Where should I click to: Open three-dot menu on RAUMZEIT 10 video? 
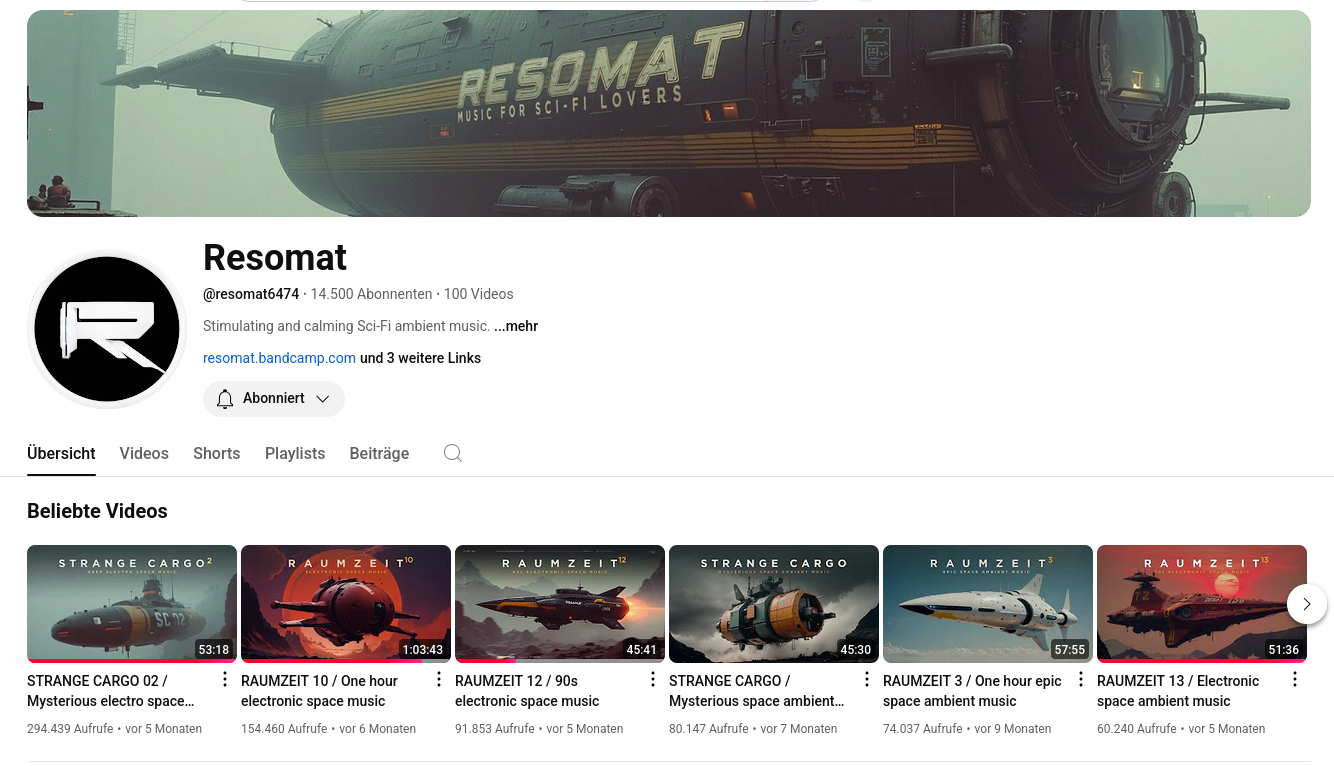pyautogui.click(x=438, y=678)
